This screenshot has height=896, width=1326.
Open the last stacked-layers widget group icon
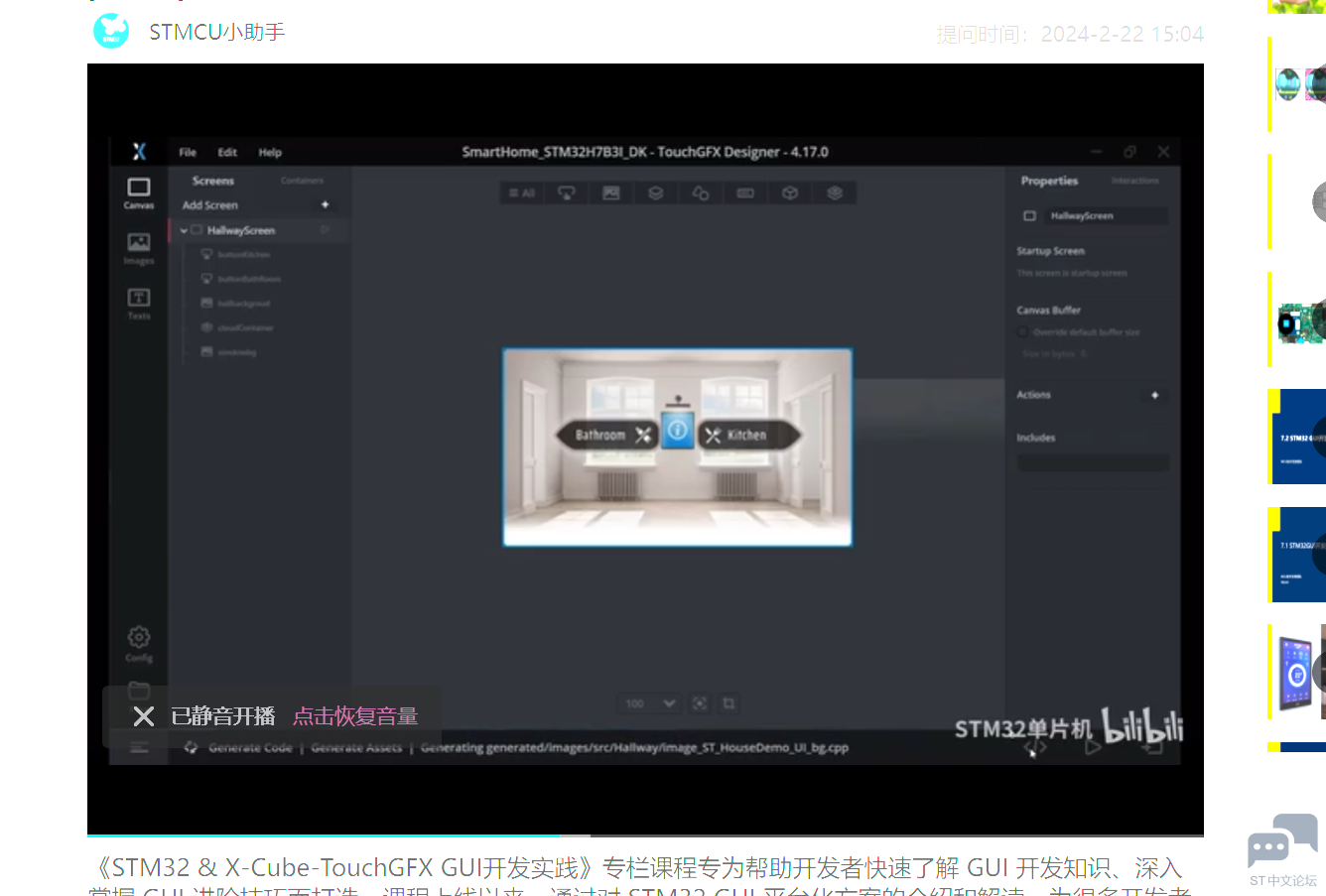[835, 193]
